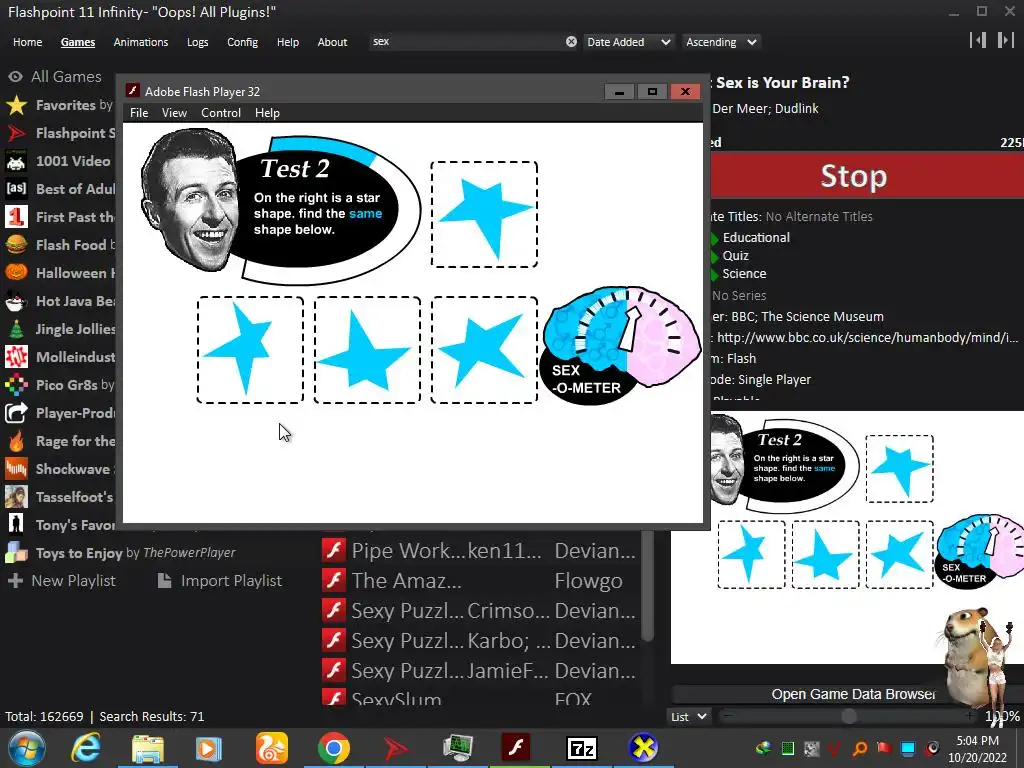This screenshot has width=1024, height=768.
Task: Open Google Chrome from the taskbar
Action: pos(334,748)
